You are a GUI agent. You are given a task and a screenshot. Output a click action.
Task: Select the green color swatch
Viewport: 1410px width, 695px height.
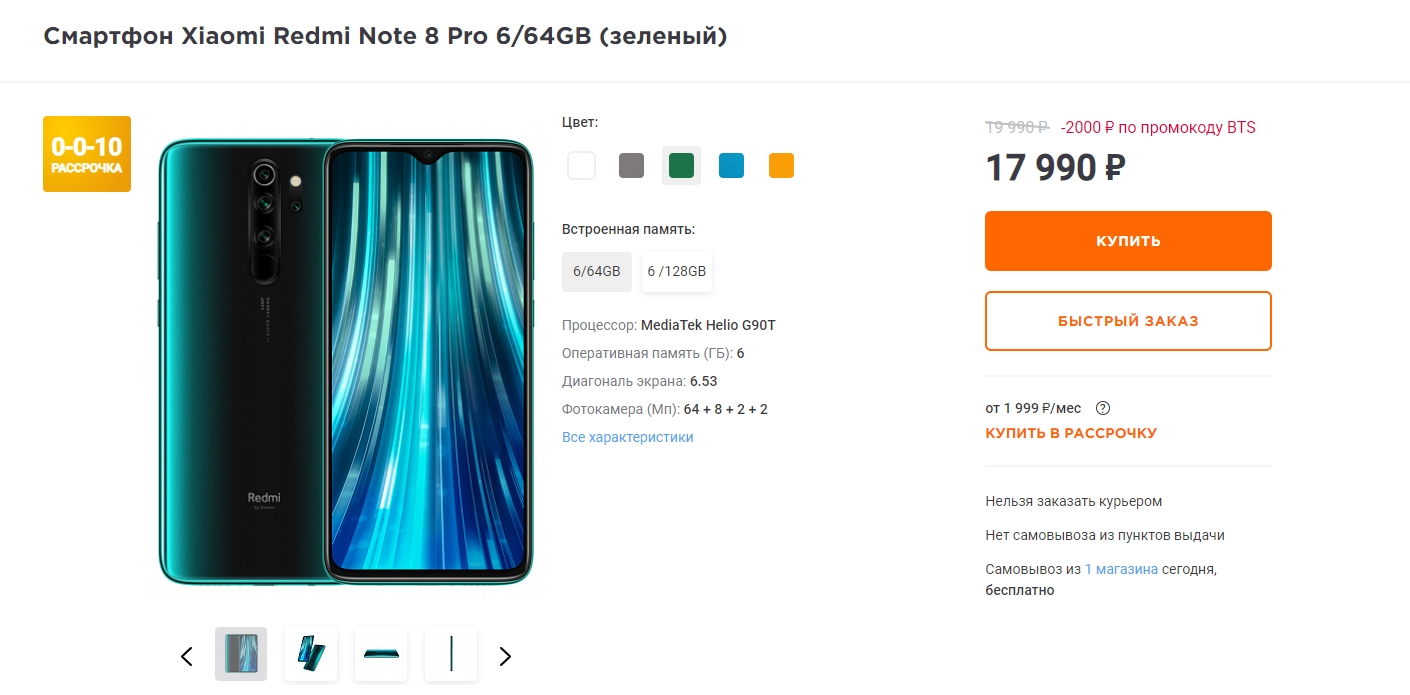681,166
